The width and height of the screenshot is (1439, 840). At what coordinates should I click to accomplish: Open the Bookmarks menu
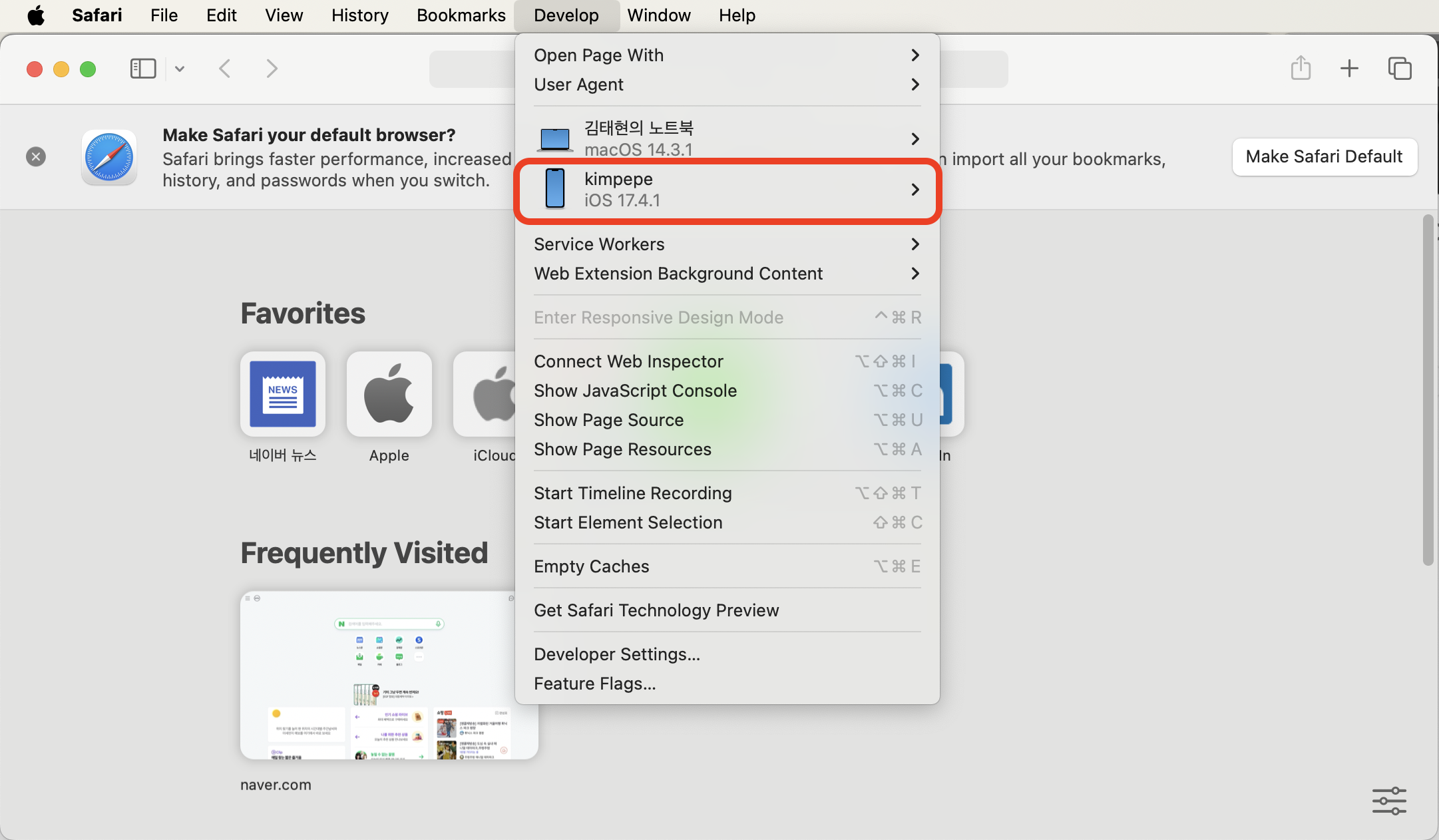[461, 15]
